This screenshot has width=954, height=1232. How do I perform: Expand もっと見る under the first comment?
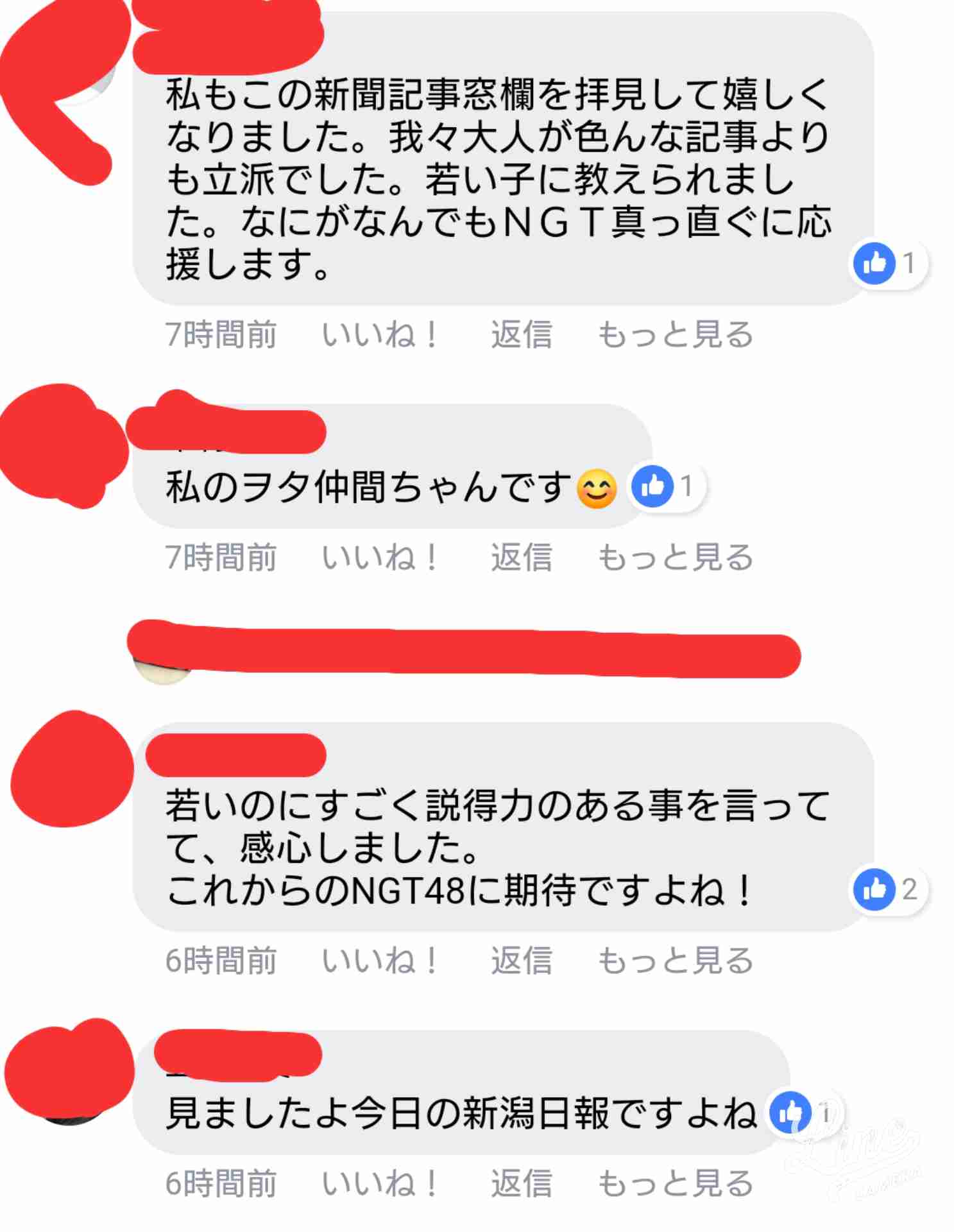[676, 334]
